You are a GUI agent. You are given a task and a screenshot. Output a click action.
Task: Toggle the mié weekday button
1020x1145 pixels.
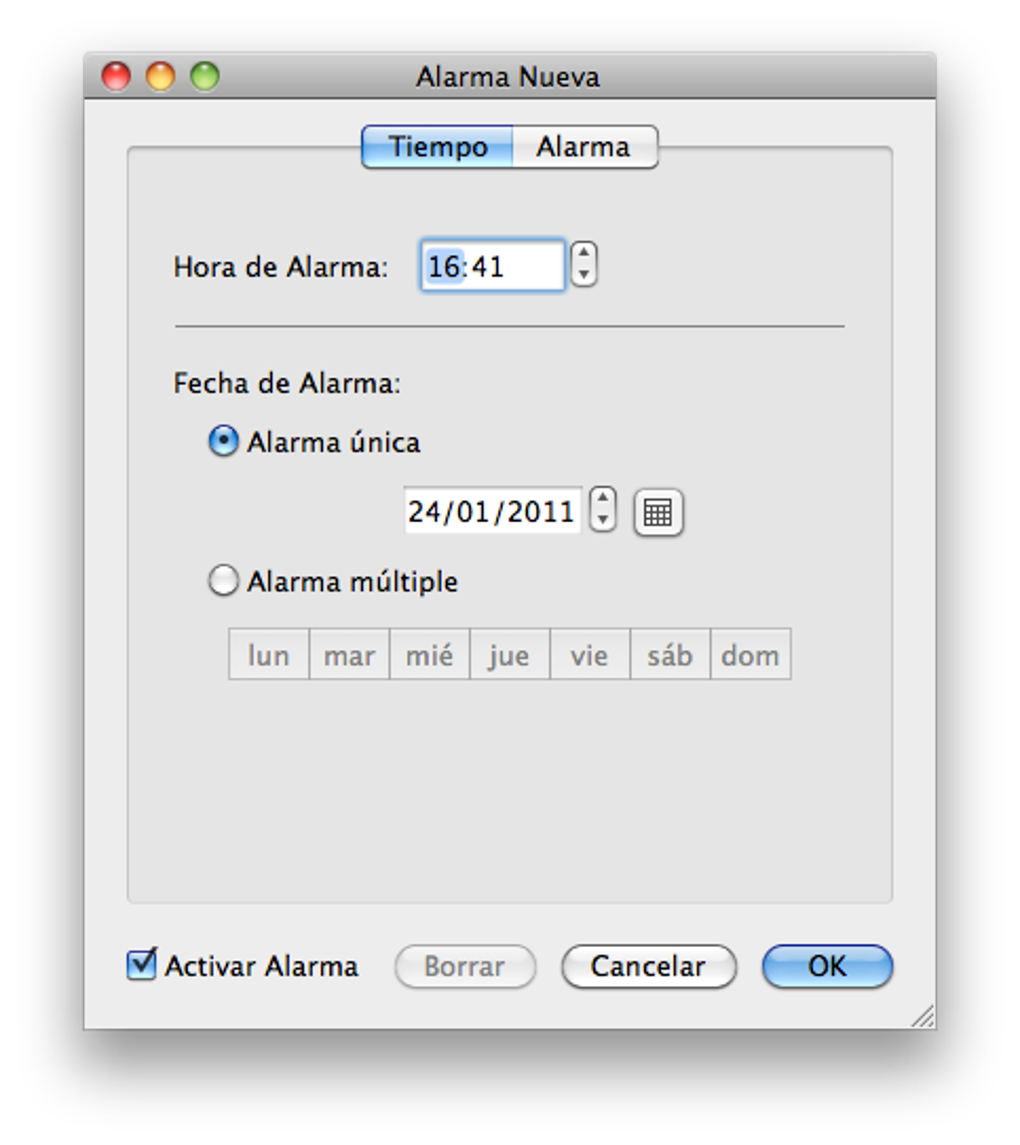coord(429,655)
